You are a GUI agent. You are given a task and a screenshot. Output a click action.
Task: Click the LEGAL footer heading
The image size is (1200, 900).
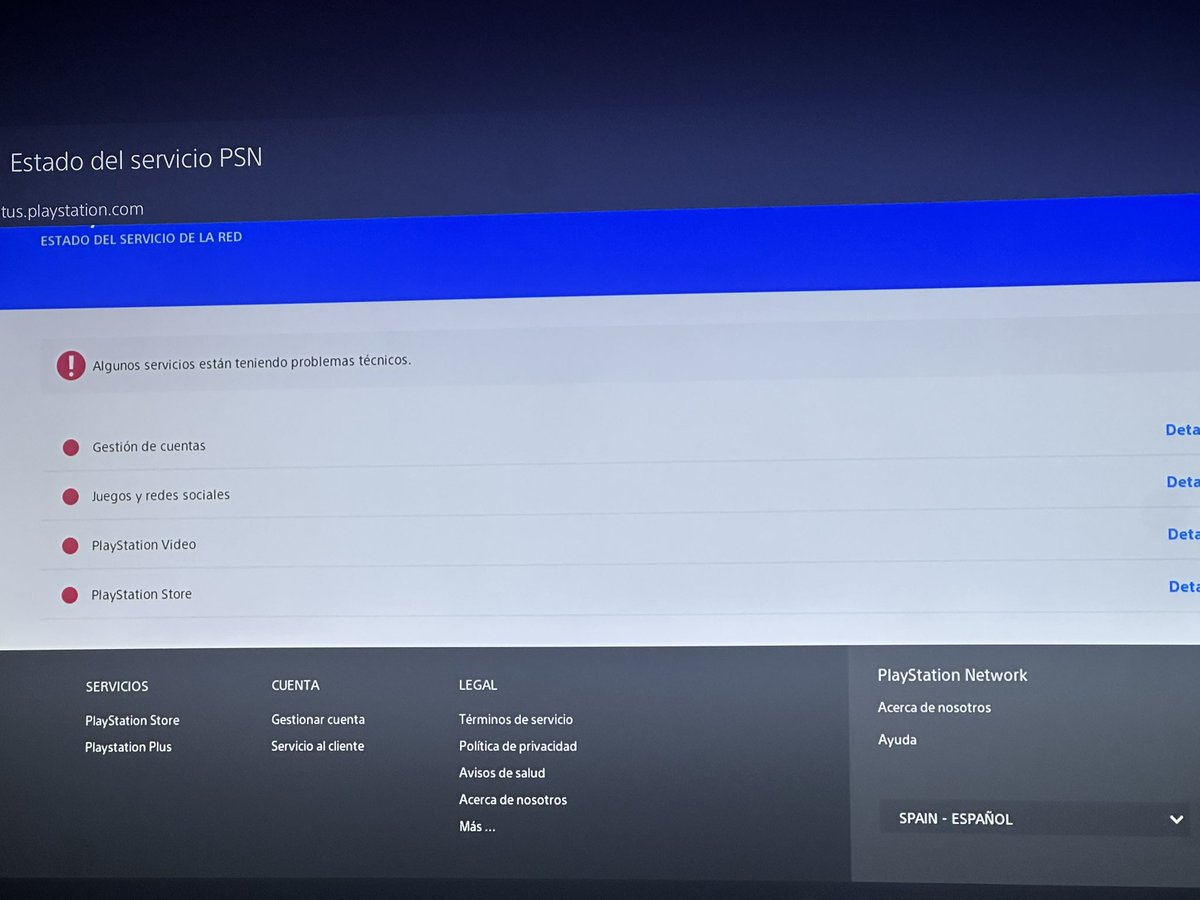coord(478,685)
